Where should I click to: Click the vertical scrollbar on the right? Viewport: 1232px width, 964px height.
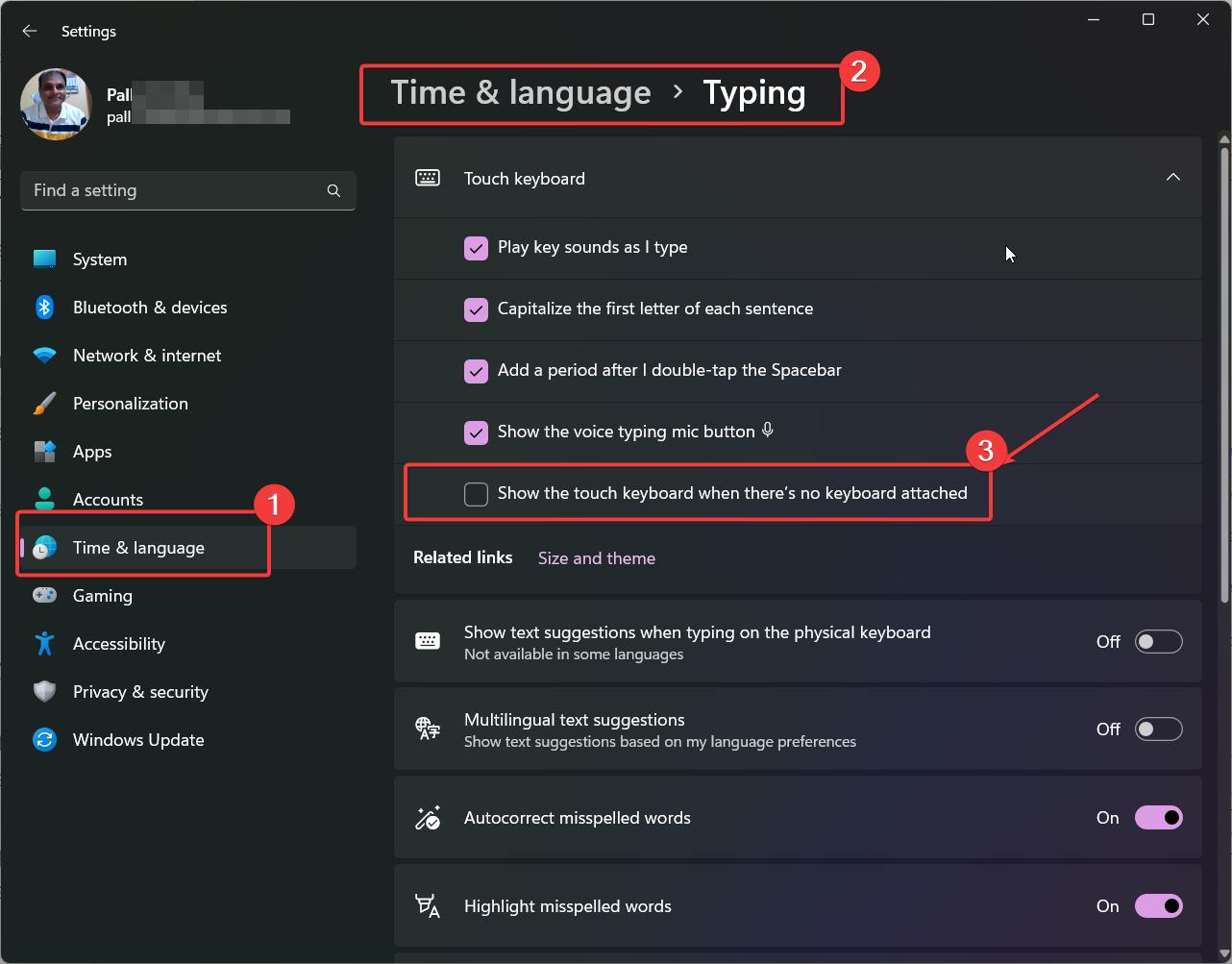click(x=1224, y=375)
